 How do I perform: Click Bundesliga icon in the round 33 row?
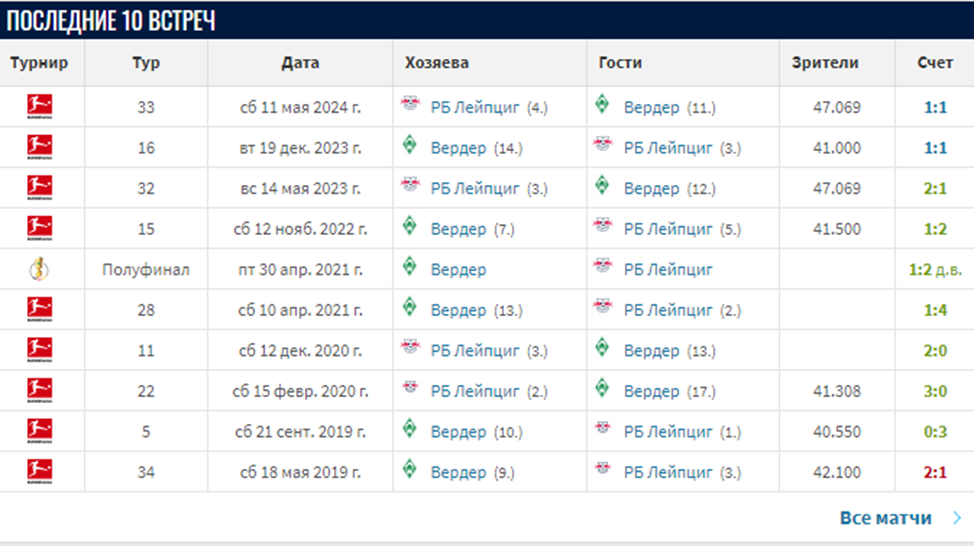point(40,106)
